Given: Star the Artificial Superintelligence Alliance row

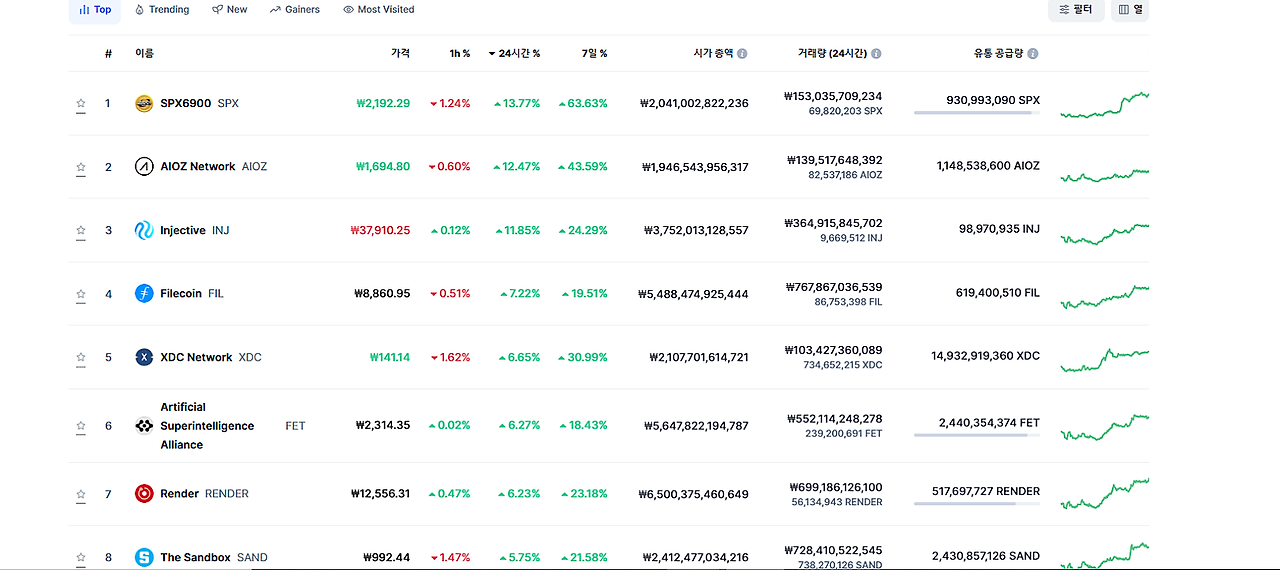Looking at the screenshot, I should pos(81,426).
